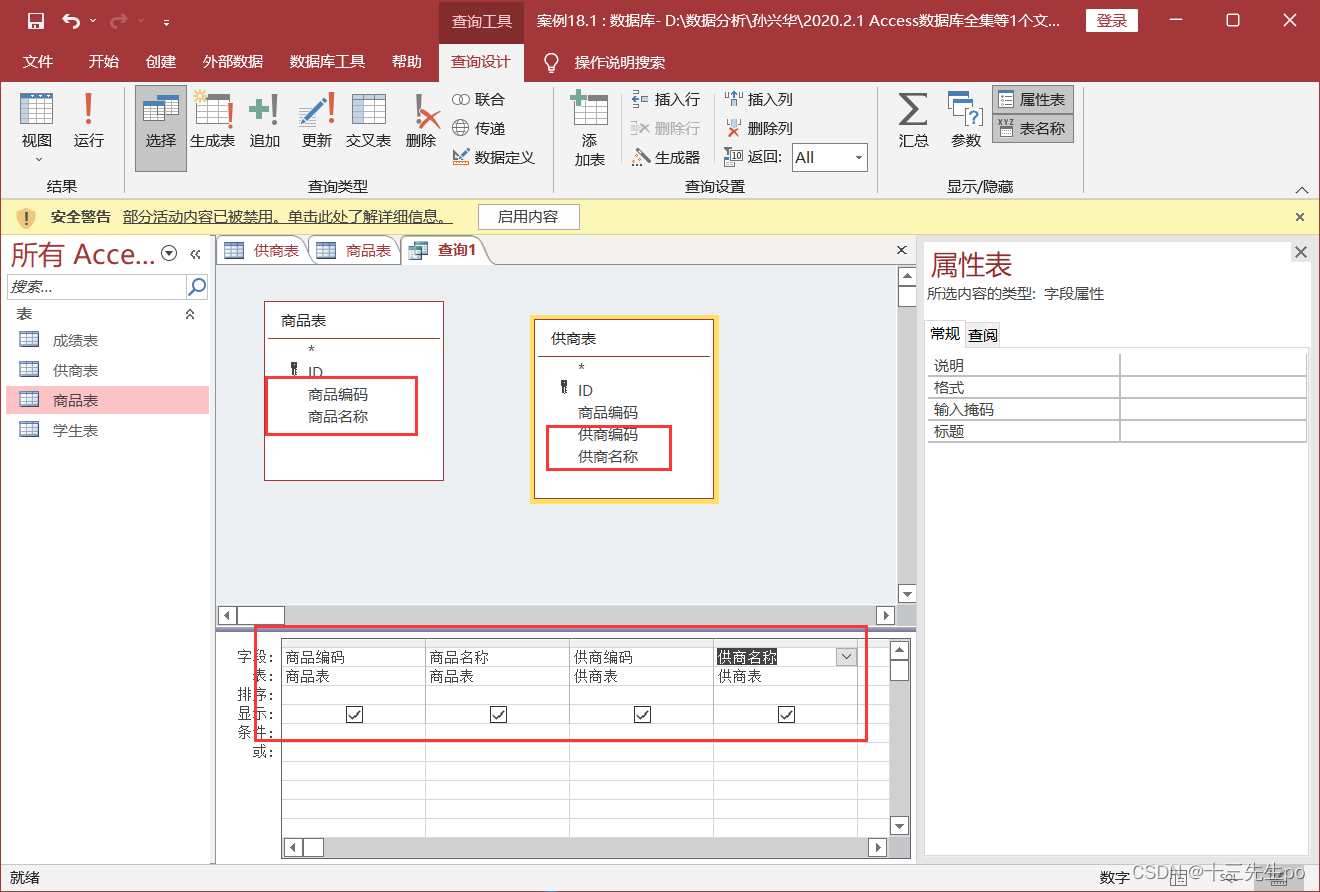Click Insert Rows (插入行)

tap(665, 100)
